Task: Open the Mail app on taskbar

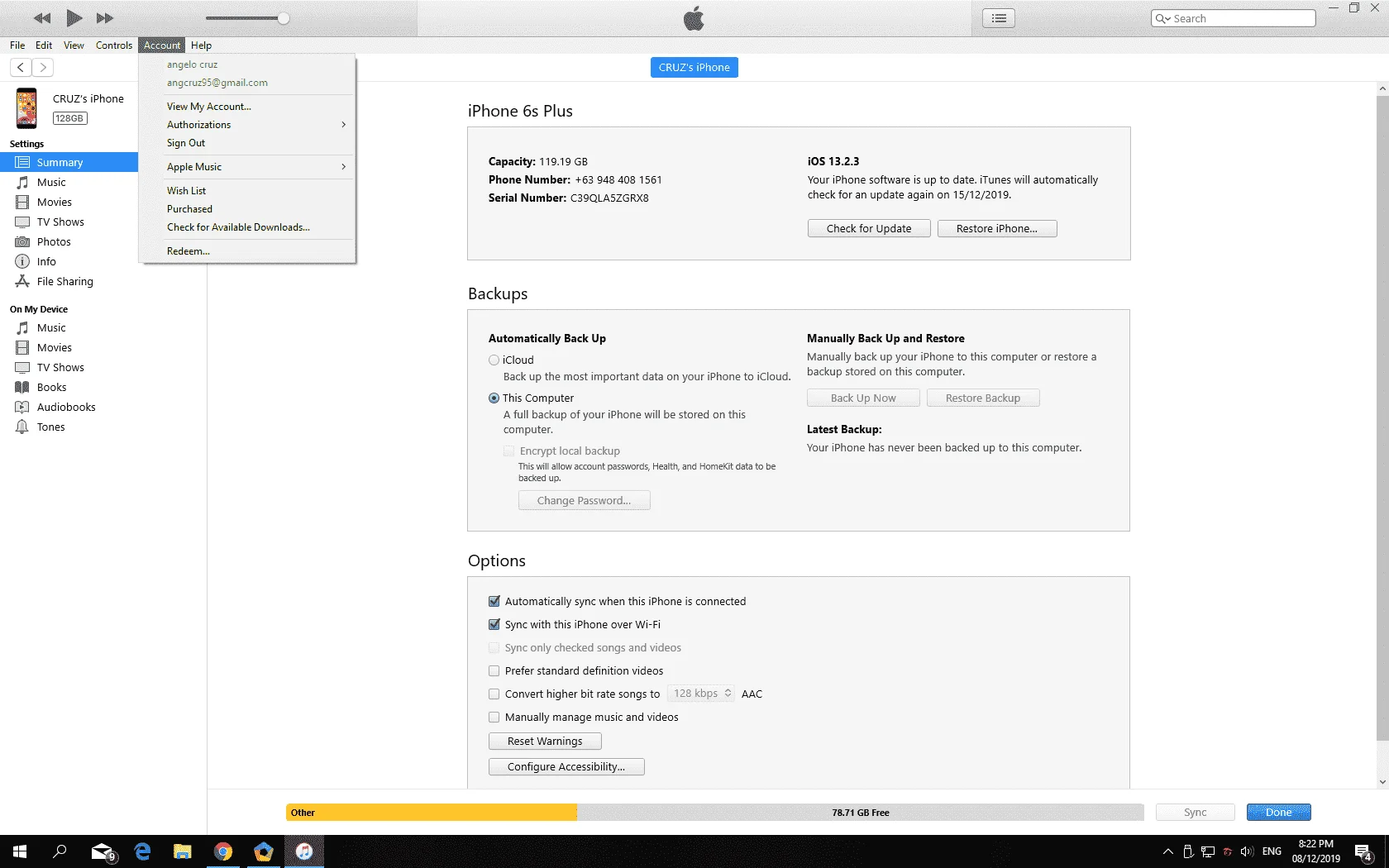Action: coord(103,851)
